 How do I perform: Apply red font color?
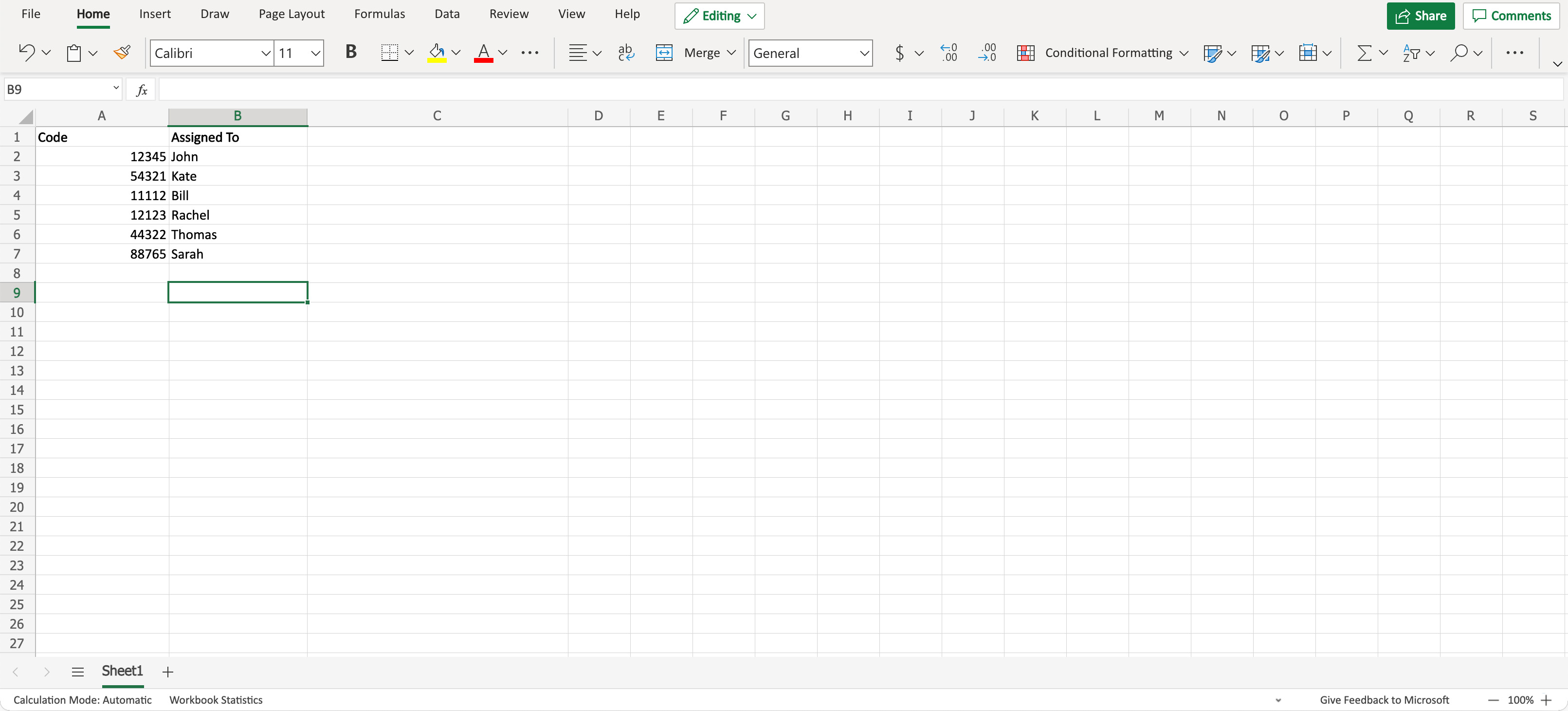pos(483,53)
